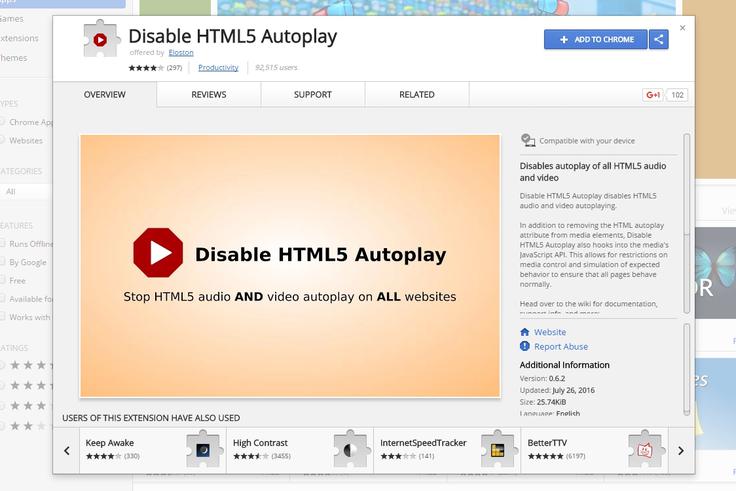
Task: Click Add to Chrome button
Action: coord(596,39)
